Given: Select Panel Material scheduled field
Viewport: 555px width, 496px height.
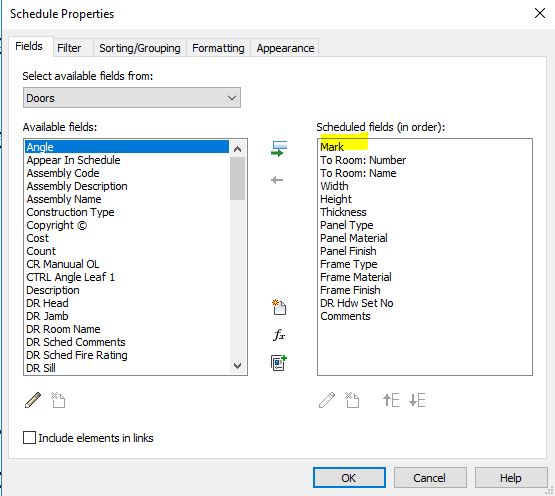Looking at the screenshot, I should click(425, 238).
